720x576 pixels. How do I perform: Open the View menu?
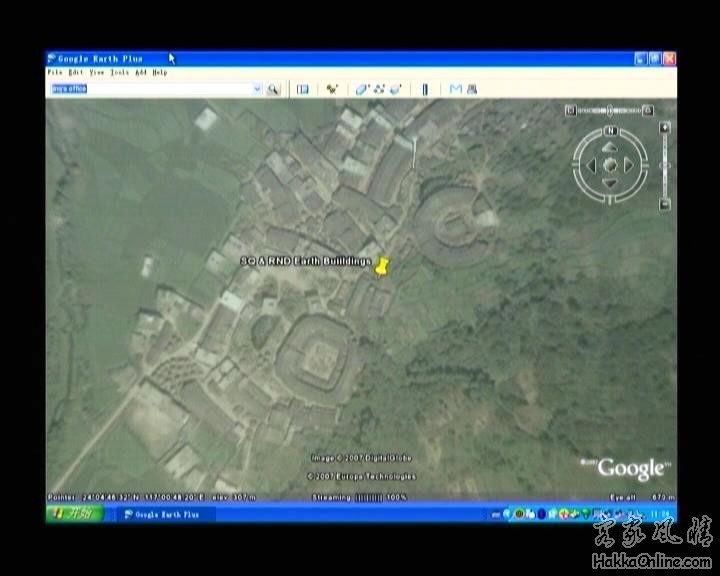pos(96,73)
